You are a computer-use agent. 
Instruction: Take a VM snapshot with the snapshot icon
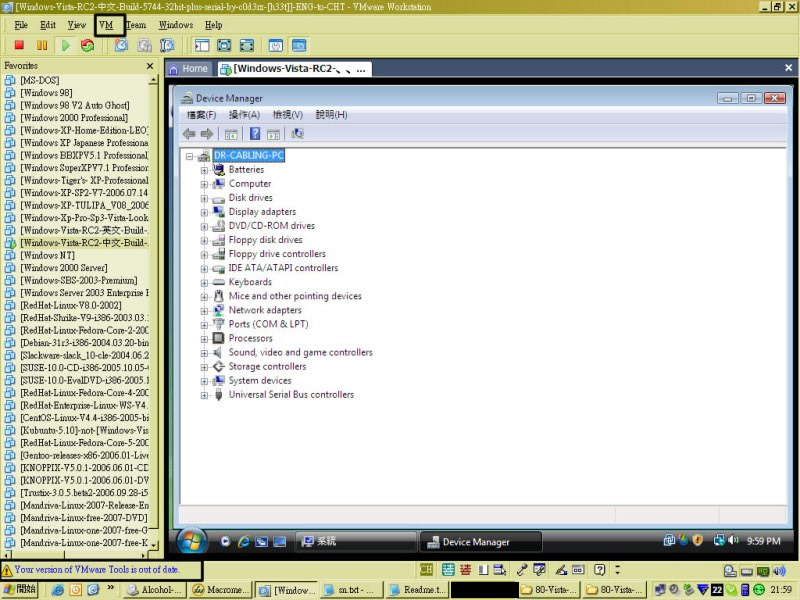click(121, 45)
